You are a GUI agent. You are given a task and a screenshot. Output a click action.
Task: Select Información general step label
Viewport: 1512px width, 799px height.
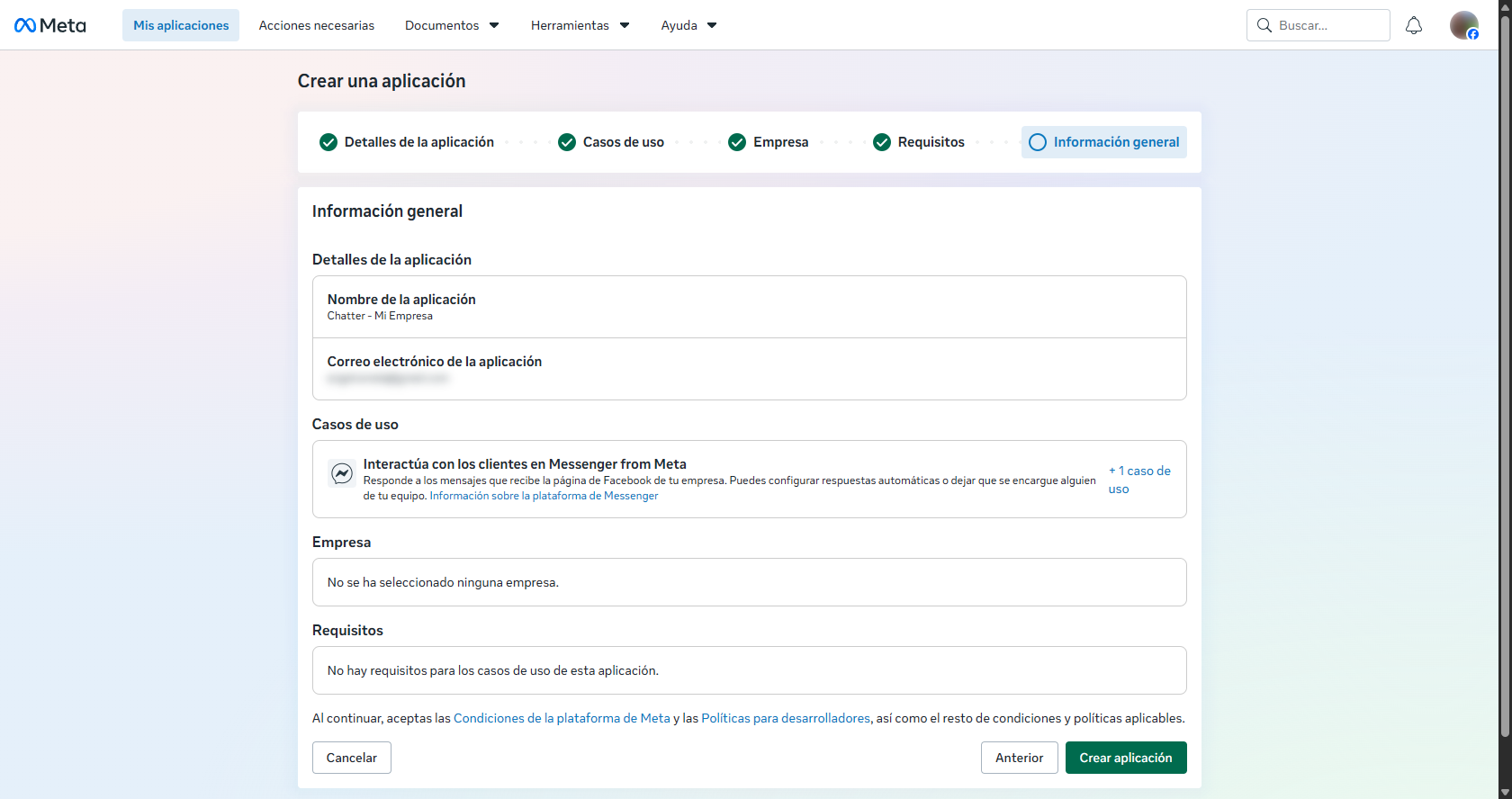tap(1116, 142)
